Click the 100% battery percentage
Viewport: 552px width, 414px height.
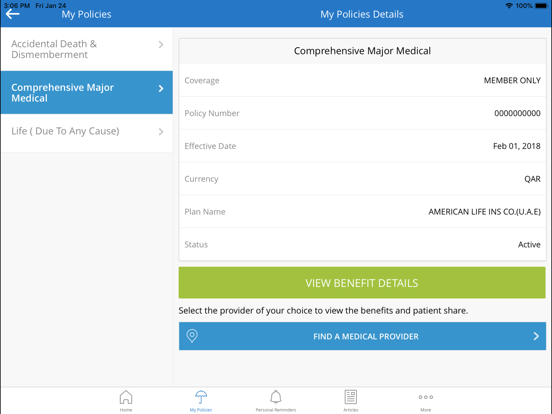524,6
